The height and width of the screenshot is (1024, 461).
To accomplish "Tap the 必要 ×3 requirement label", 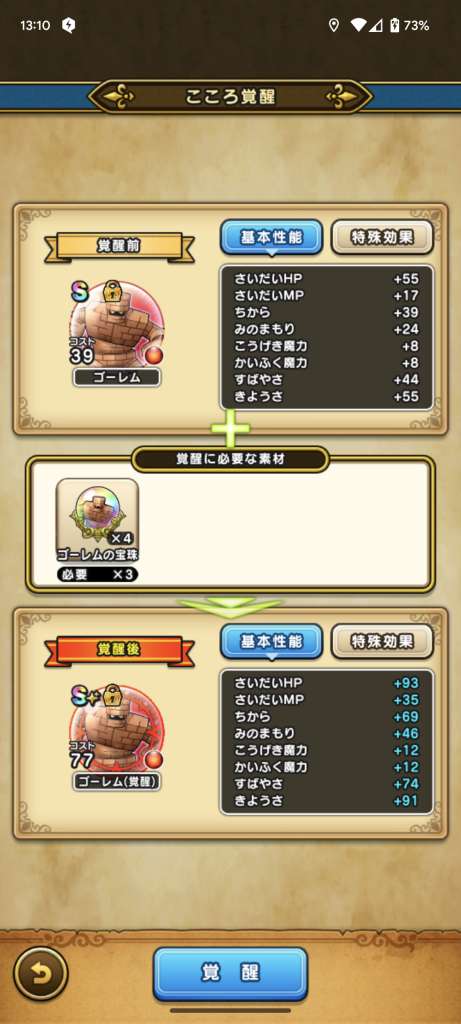I will click(x=97, y=575).
